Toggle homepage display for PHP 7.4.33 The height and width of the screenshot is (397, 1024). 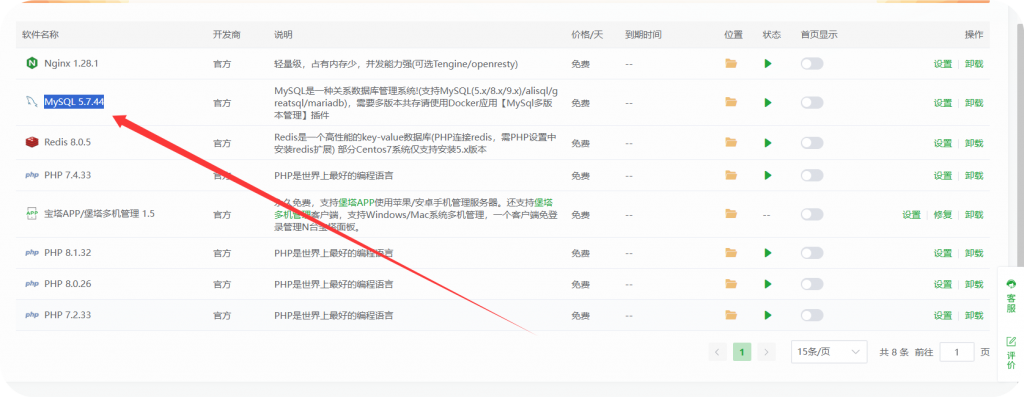812,175
